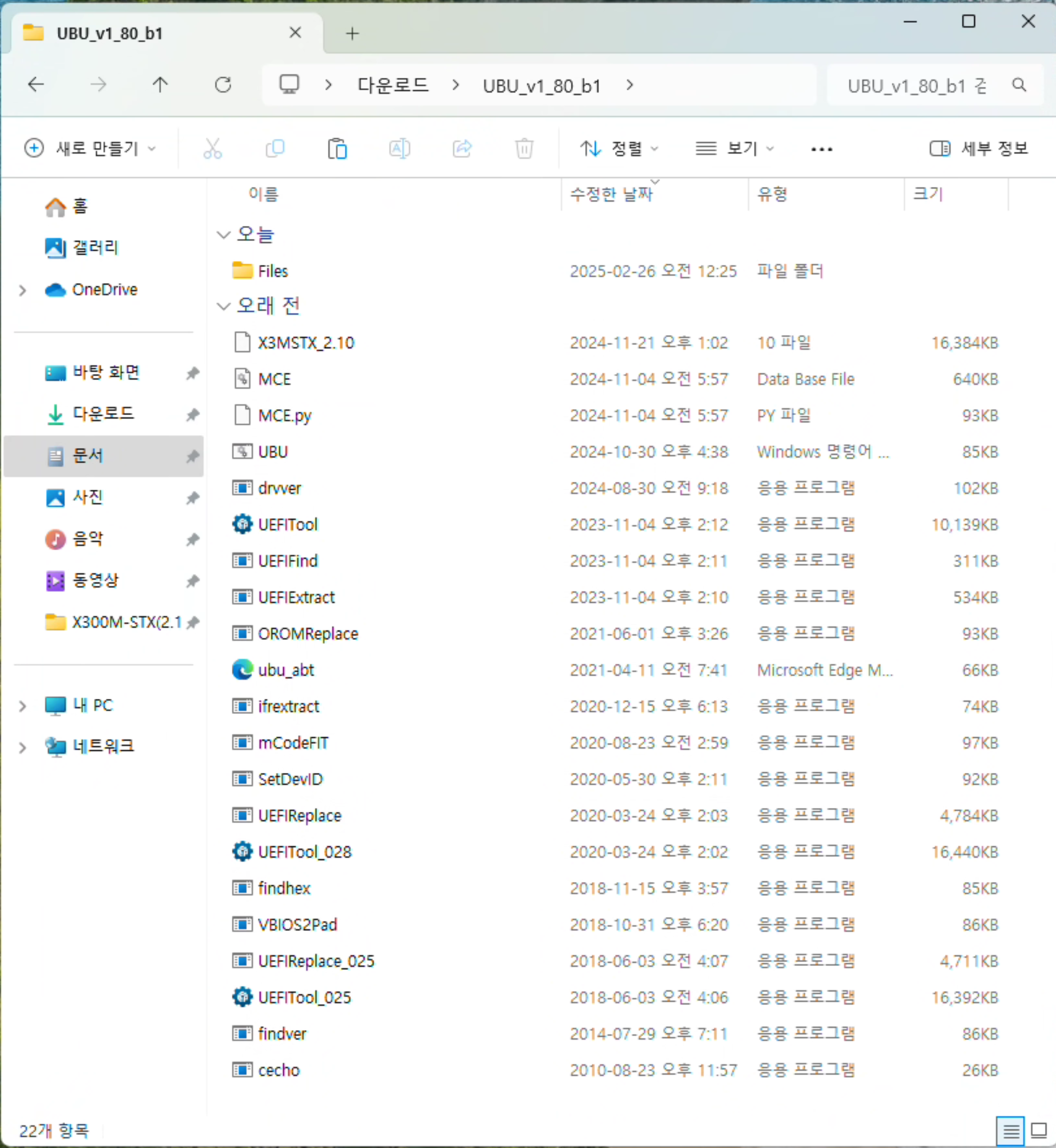Viewport: 1056px width, 1148px height.
Task: Open Videos (동영상) in sidebar
Action: click(81, 580)
